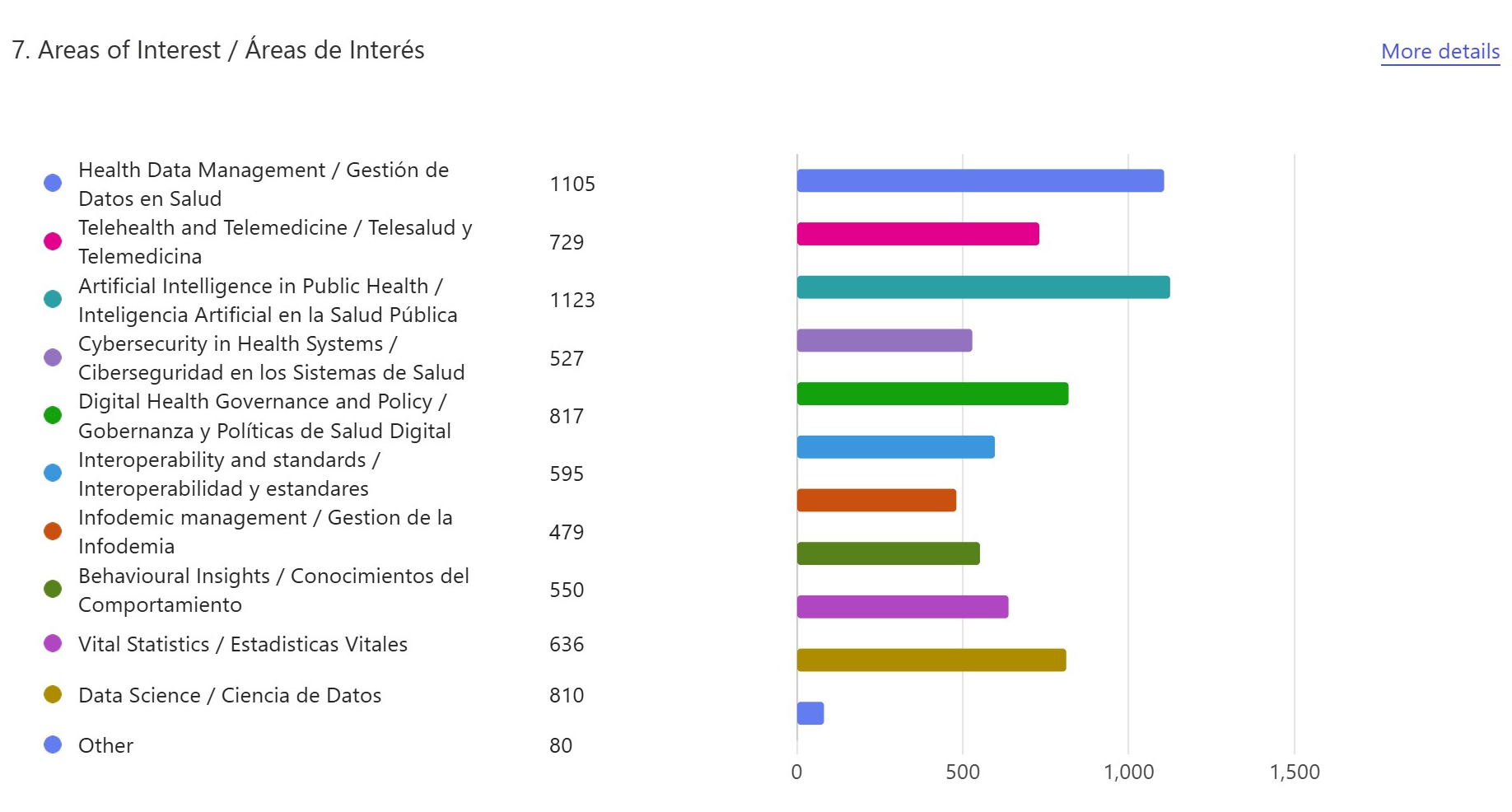The image size is (1512, 812).
Task: Select the teal Artificial Intelligence bar
Action: click(x=982, y=287)
